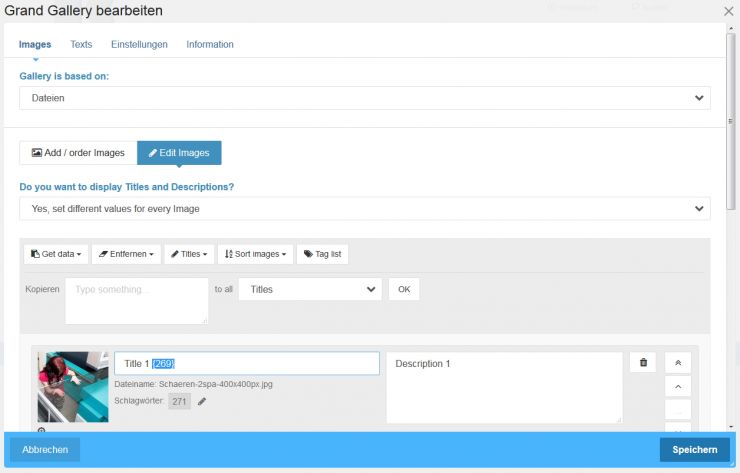
Task: Click the trash icon to delete image
Action: coord(643,363)
